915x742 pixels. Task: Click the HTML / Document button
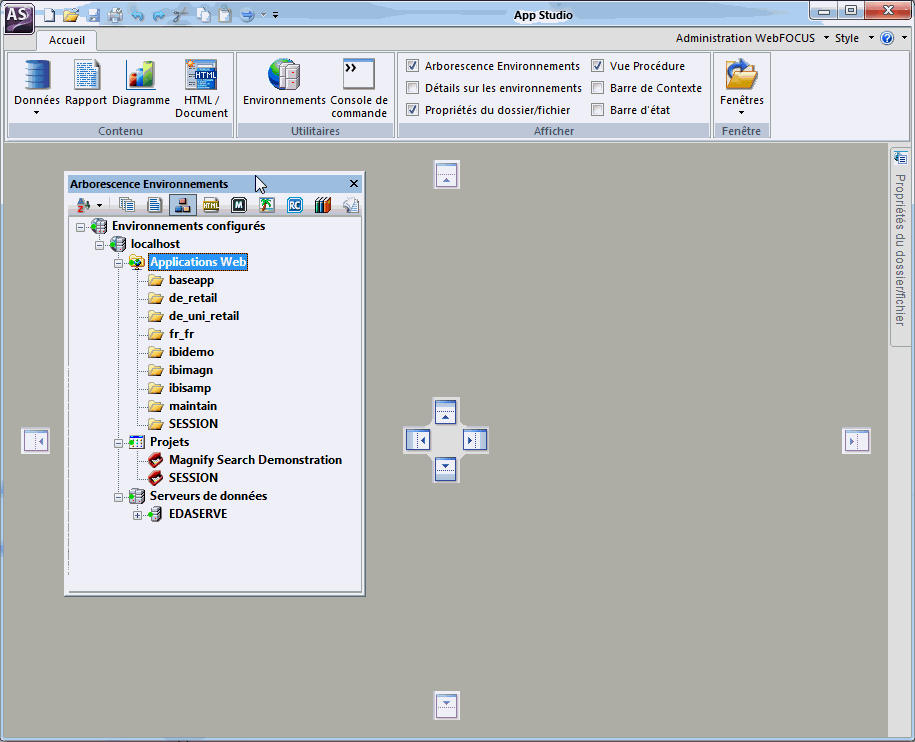click(201, 89)
